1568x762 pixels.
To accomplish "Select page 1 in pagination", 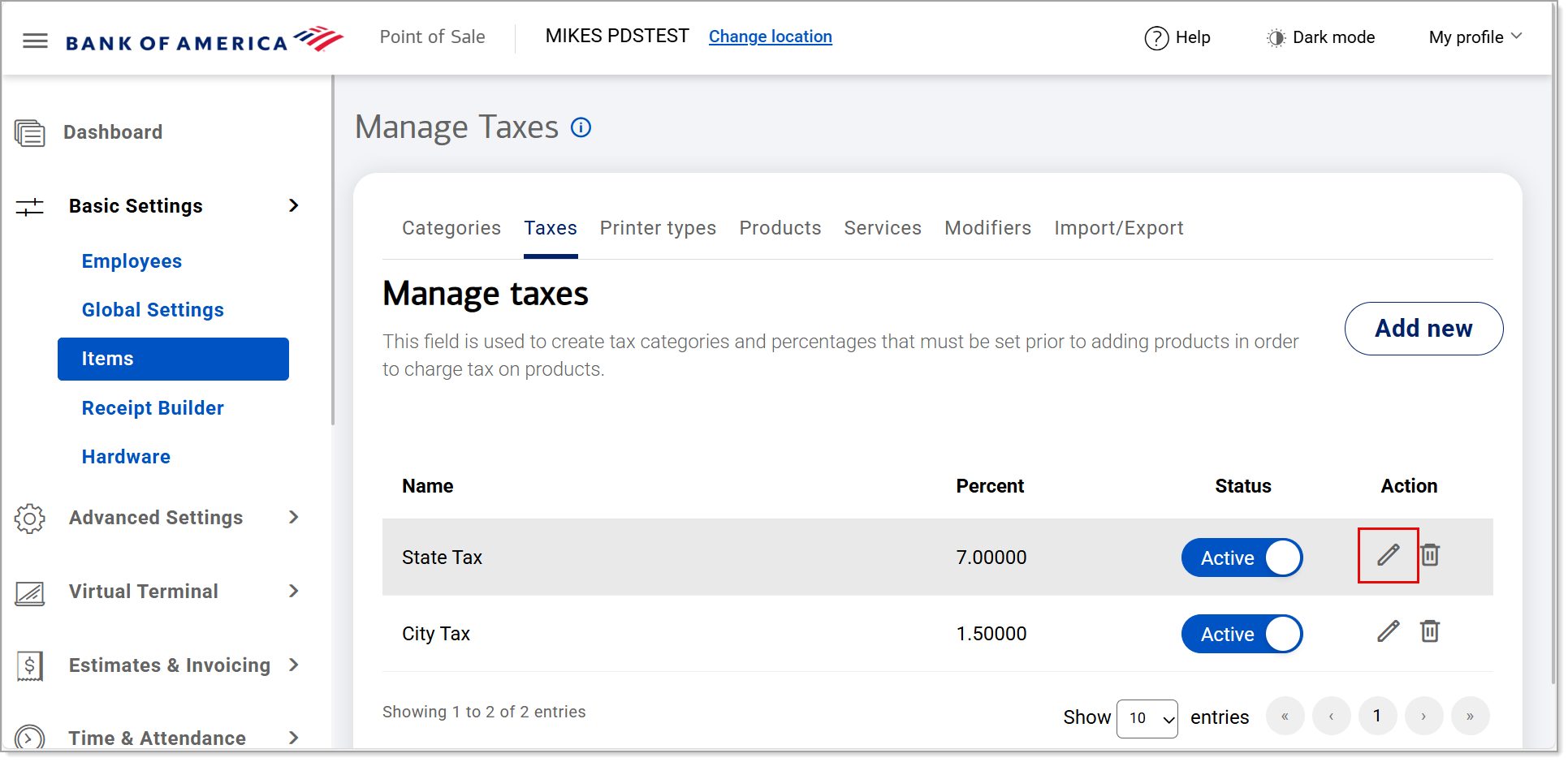I will click(x=1377, y=717).
